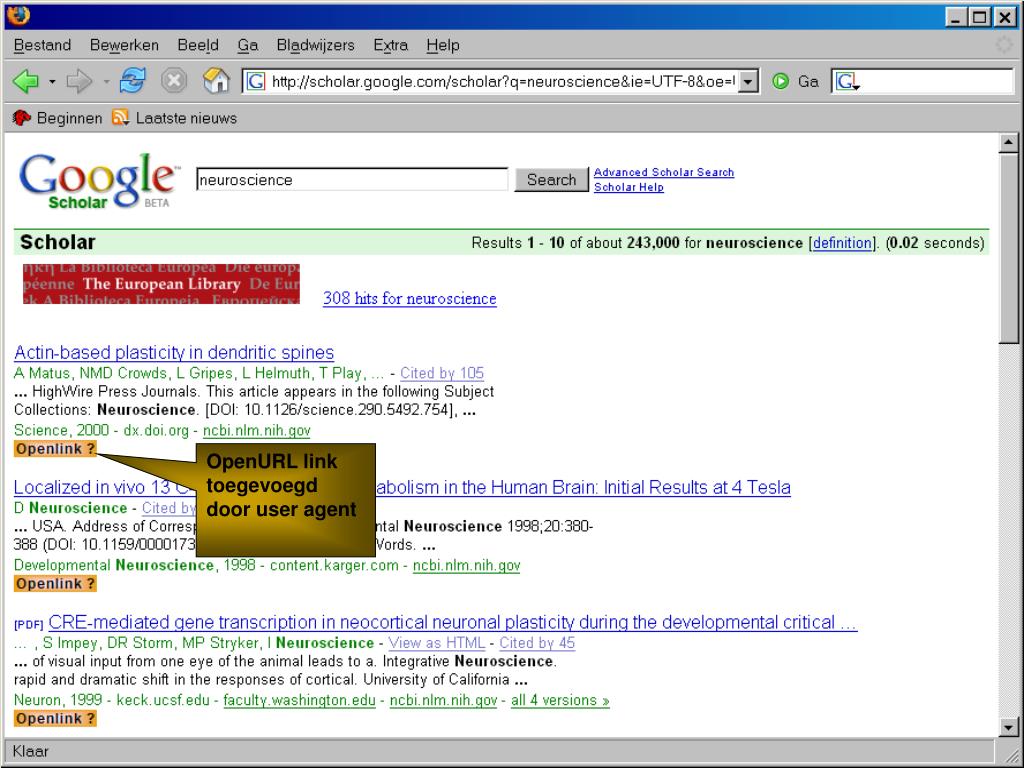Open the search engine selector G icon

847,82
